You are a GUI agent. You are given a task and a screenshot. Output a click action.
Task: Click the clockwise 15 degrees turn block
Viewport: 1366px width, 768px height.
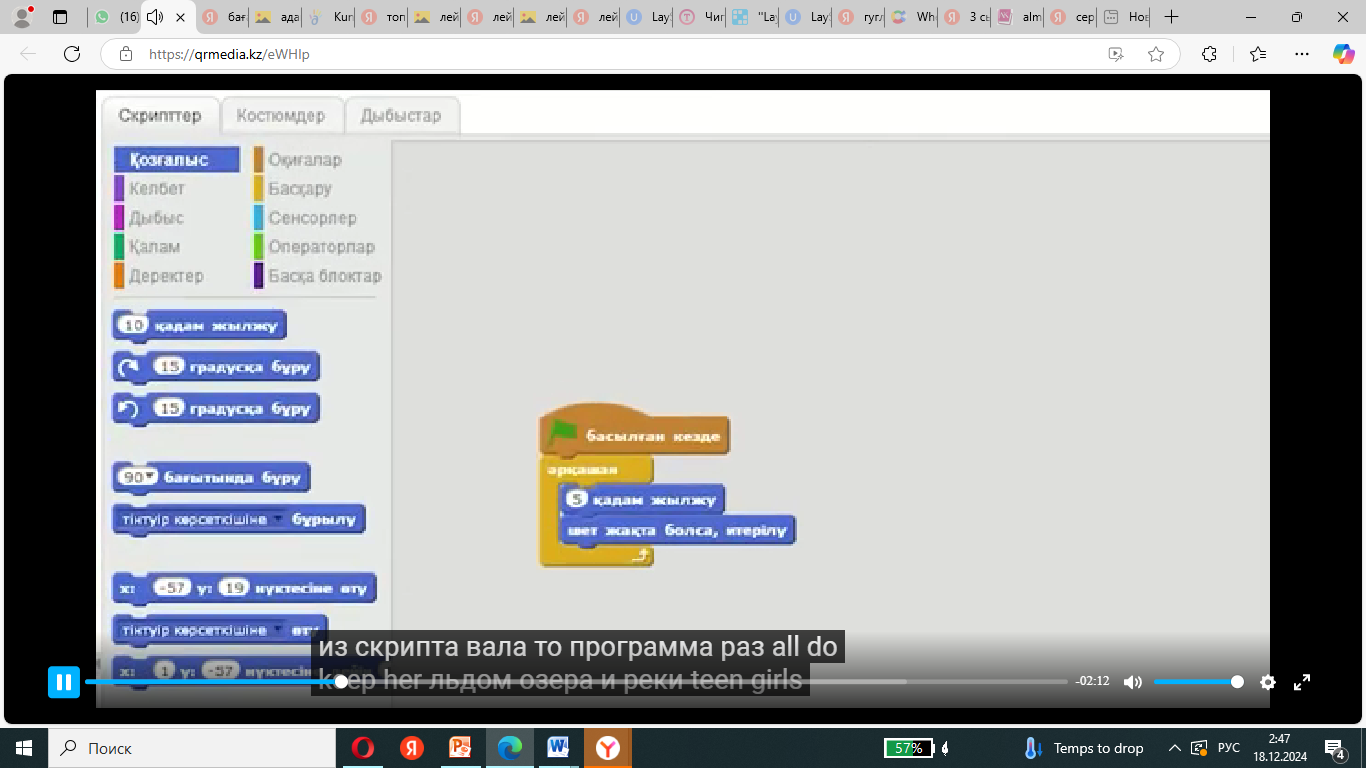pyautogui.click(x=216, y=367)
